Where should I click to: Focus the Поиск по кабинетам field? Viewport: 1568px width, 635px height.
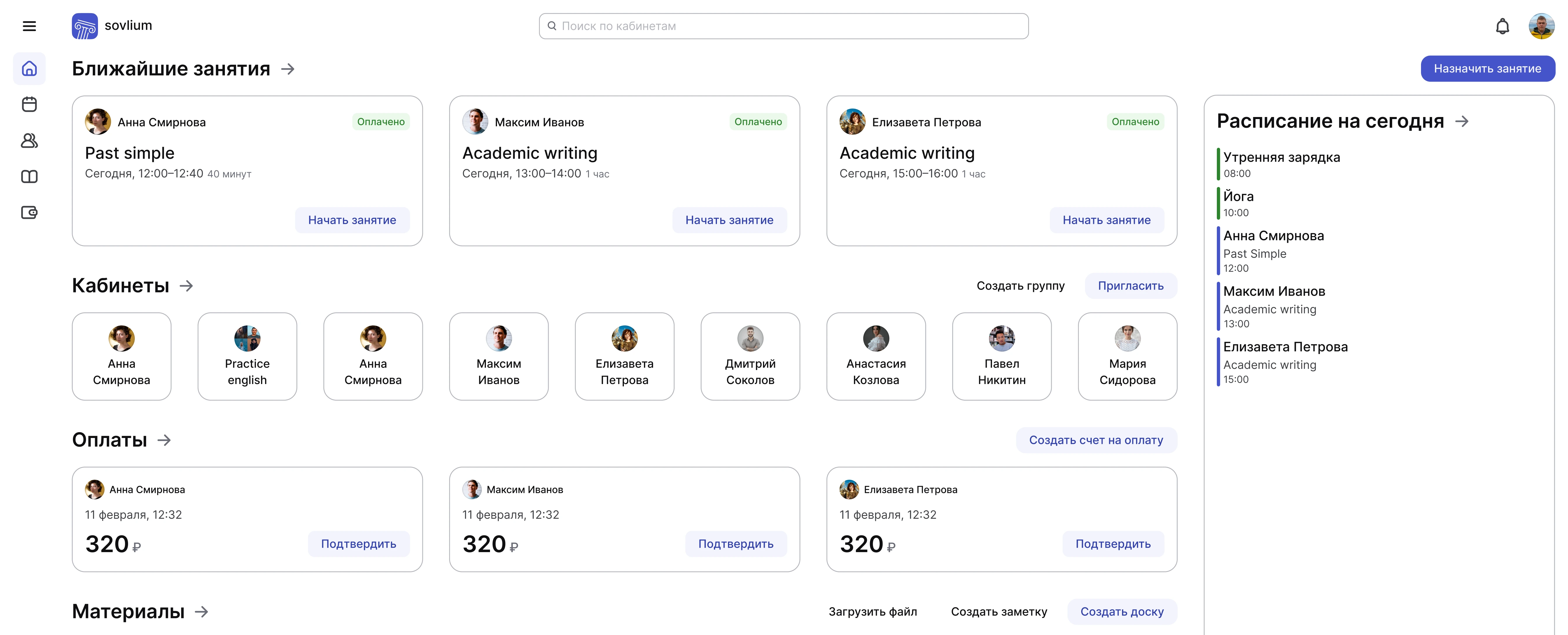pos(783,26)
